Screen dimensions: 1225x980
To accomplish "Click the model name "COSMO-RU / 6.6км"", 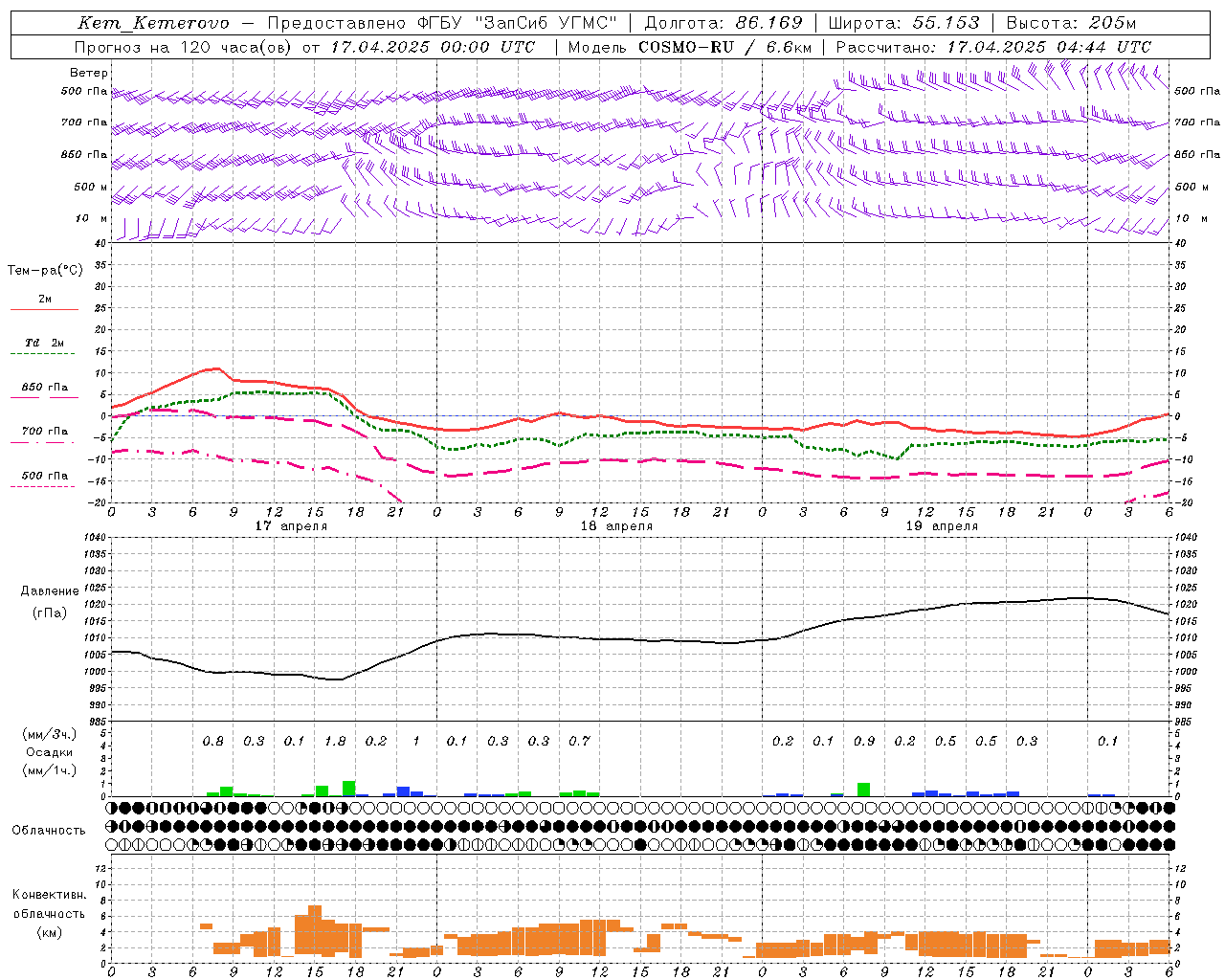I will 725,47.
